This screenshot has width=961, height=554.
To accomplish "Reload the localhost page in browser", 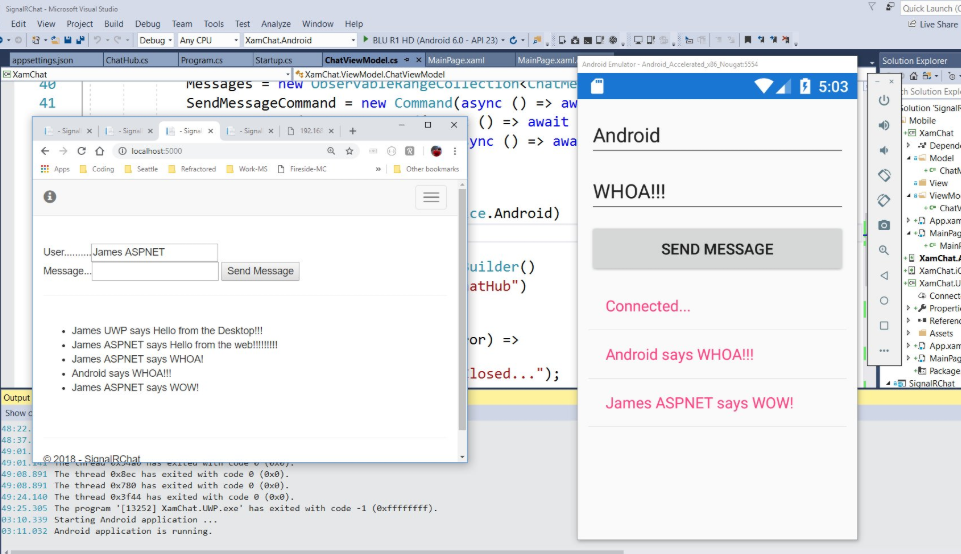I will (81, 151).
